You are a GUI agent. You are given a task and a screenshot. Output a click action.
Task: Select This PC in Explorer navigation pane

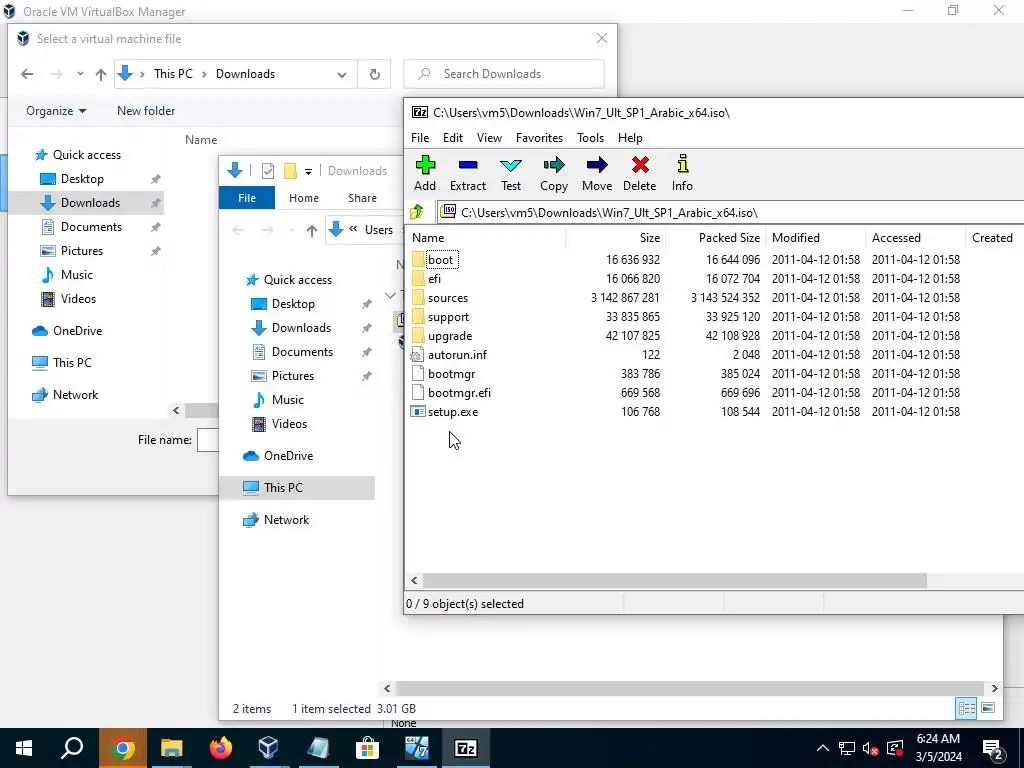point(283,488)
